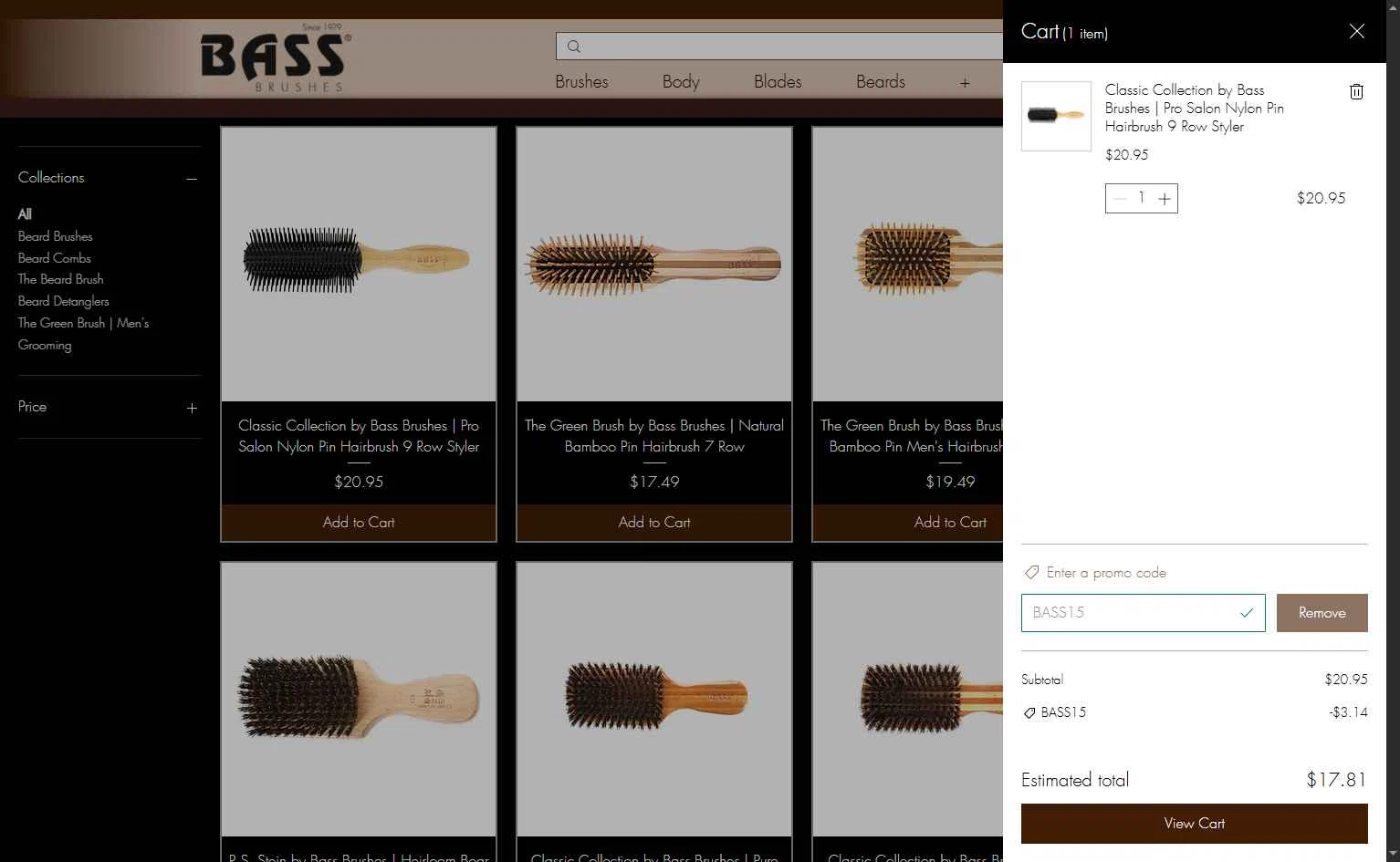
Task: Click the $17.81 estimated total amount
Action: pos(1336,780)
